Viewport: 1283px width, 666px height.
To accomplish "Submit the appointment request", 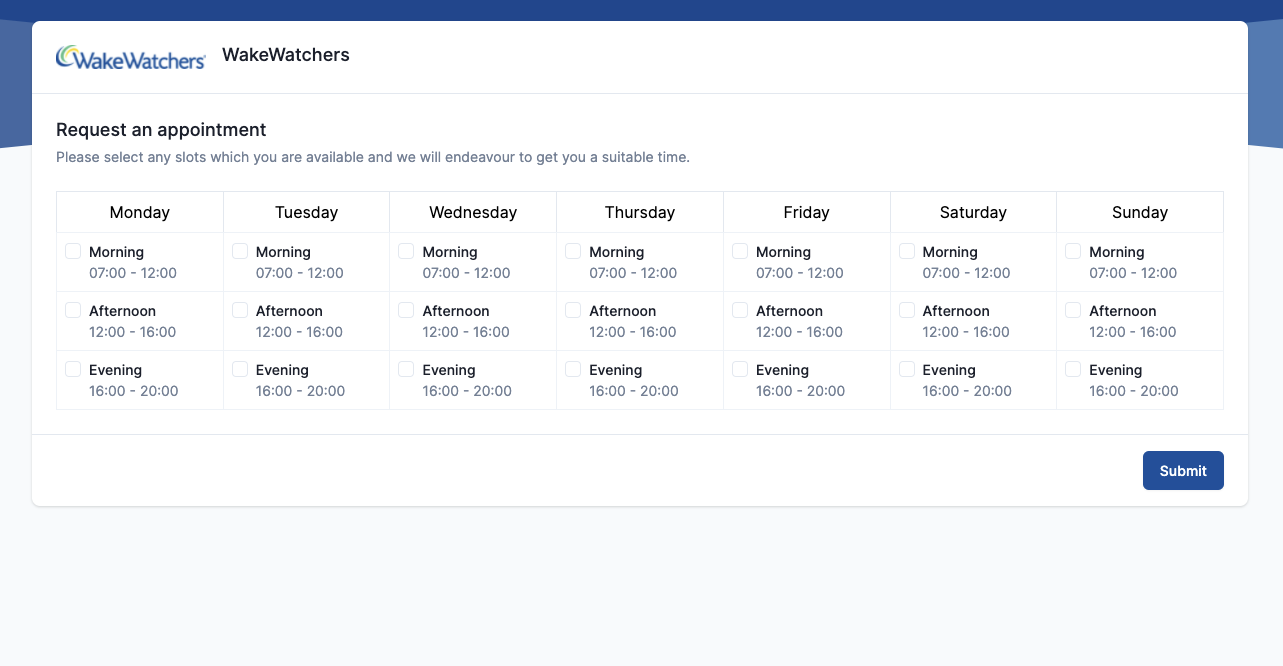I will click(x=1183, y=471).
